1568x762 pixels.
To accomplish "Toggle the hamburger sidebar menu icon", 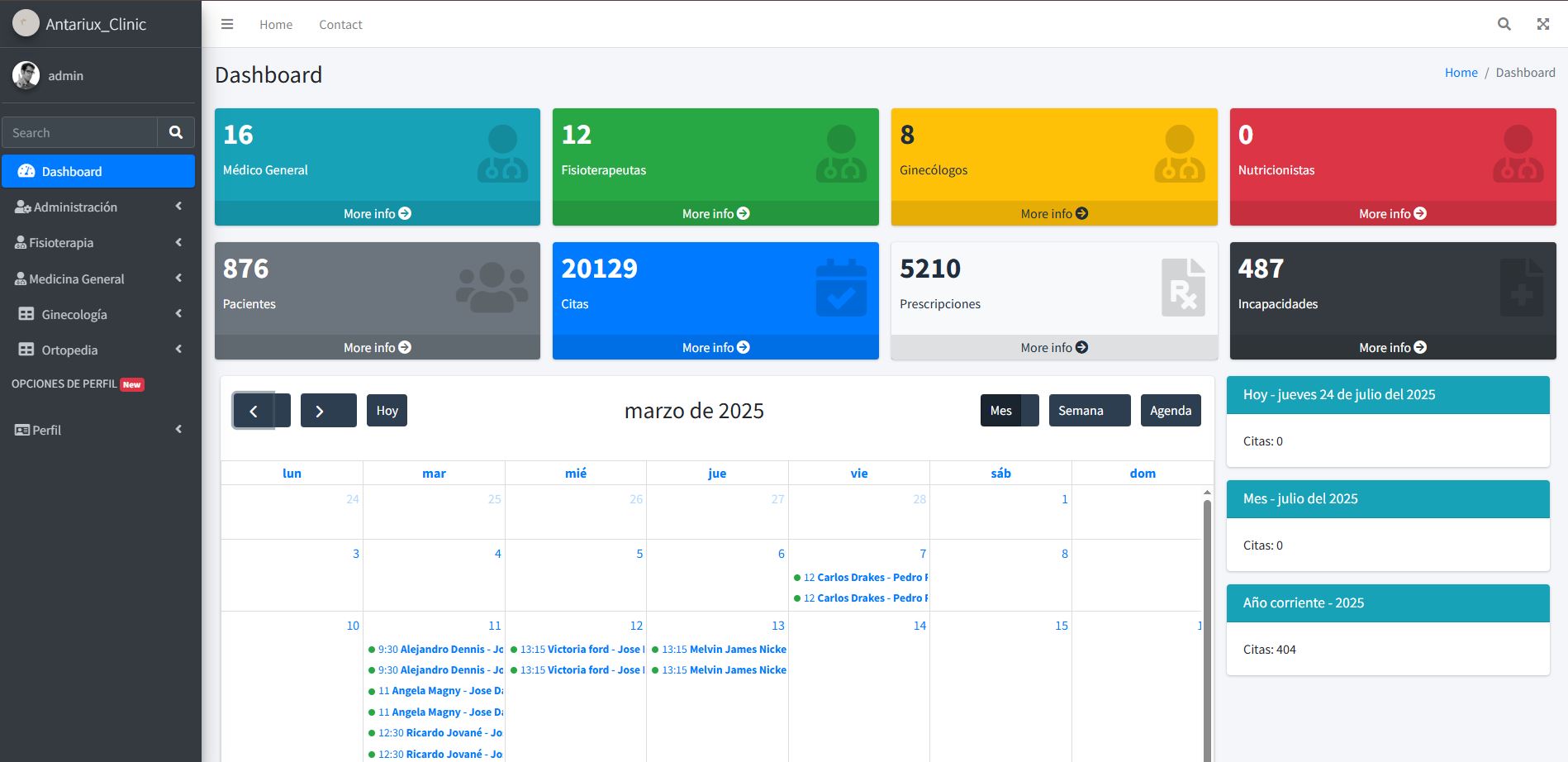I will (227, 25).
